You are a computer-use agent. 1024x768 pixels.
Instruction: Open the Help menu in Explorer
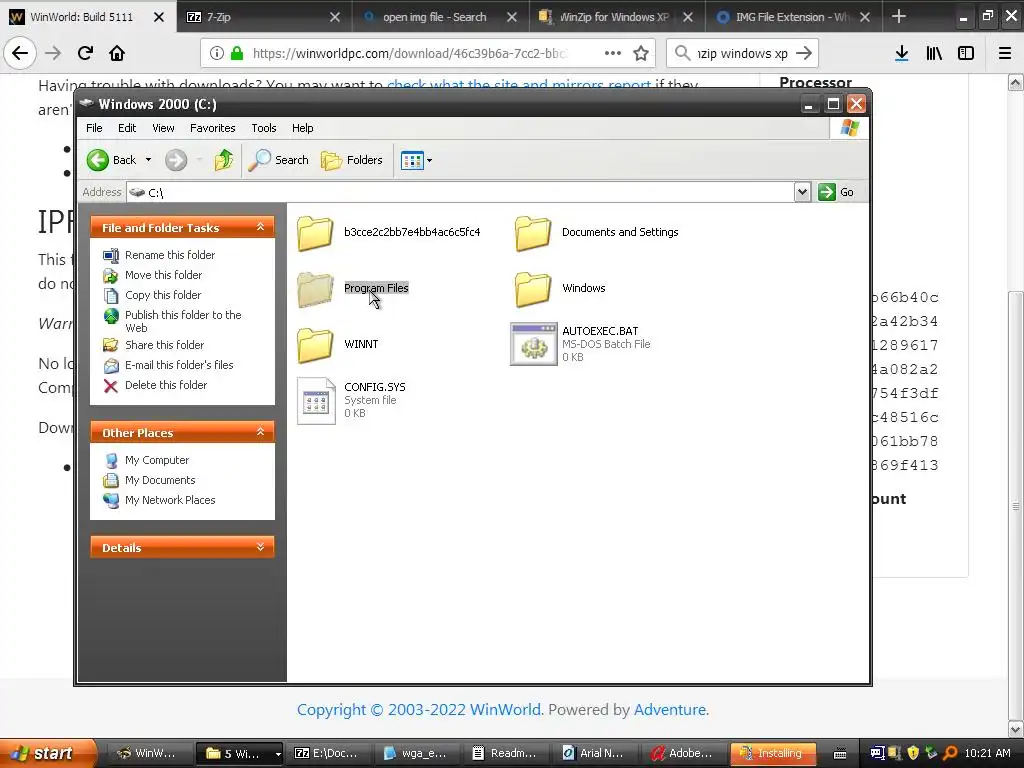coord(302,128)
